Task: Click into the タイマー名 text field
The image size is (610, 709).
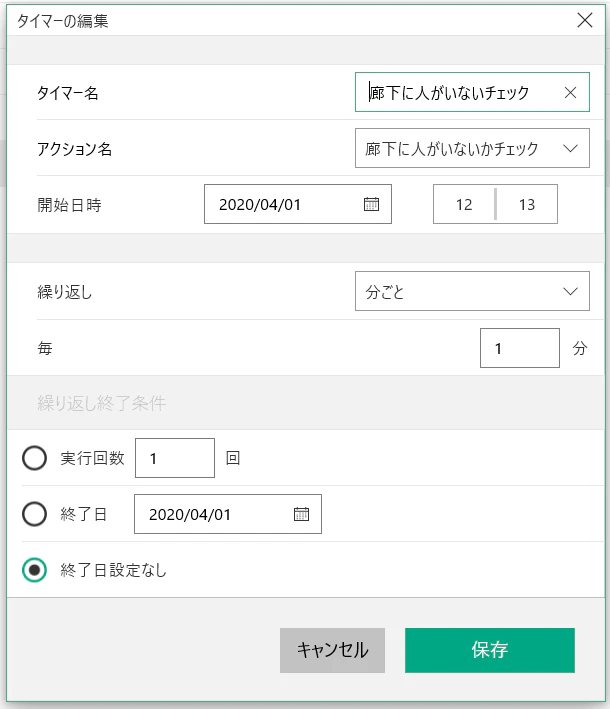Action: point(472,92)
